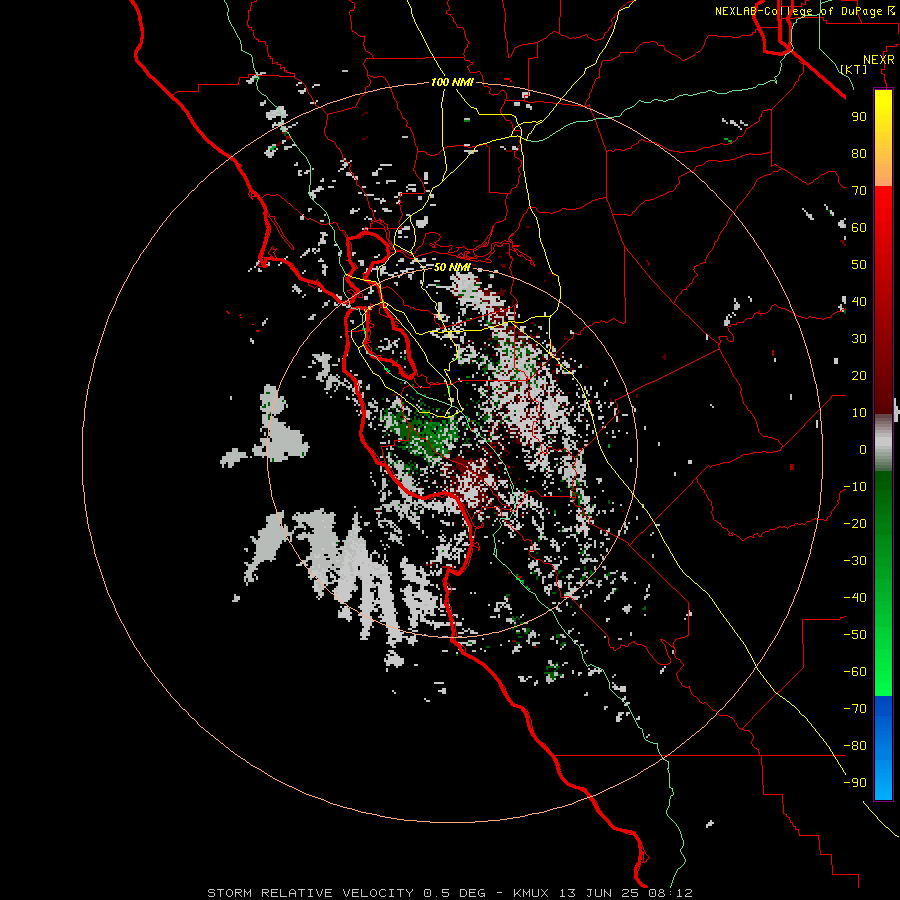Click the 40 value on the velocity scale
The height and width of the screenshot is (900, 900).
[859, 301]
